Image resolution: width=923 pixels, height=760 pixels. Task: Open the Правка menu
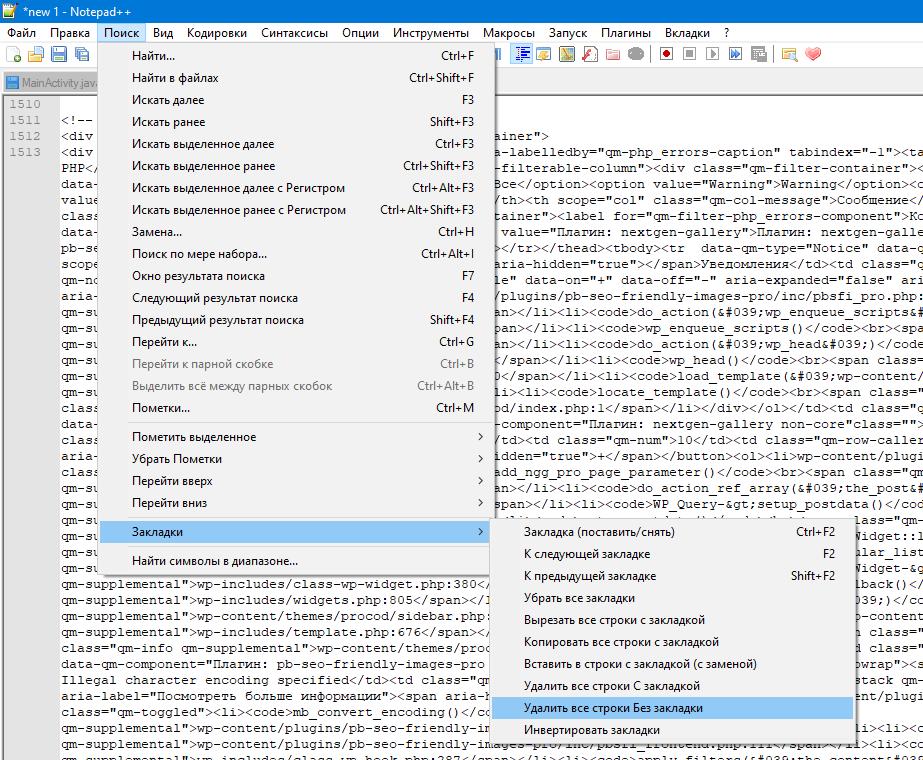[x=69, y=33]
